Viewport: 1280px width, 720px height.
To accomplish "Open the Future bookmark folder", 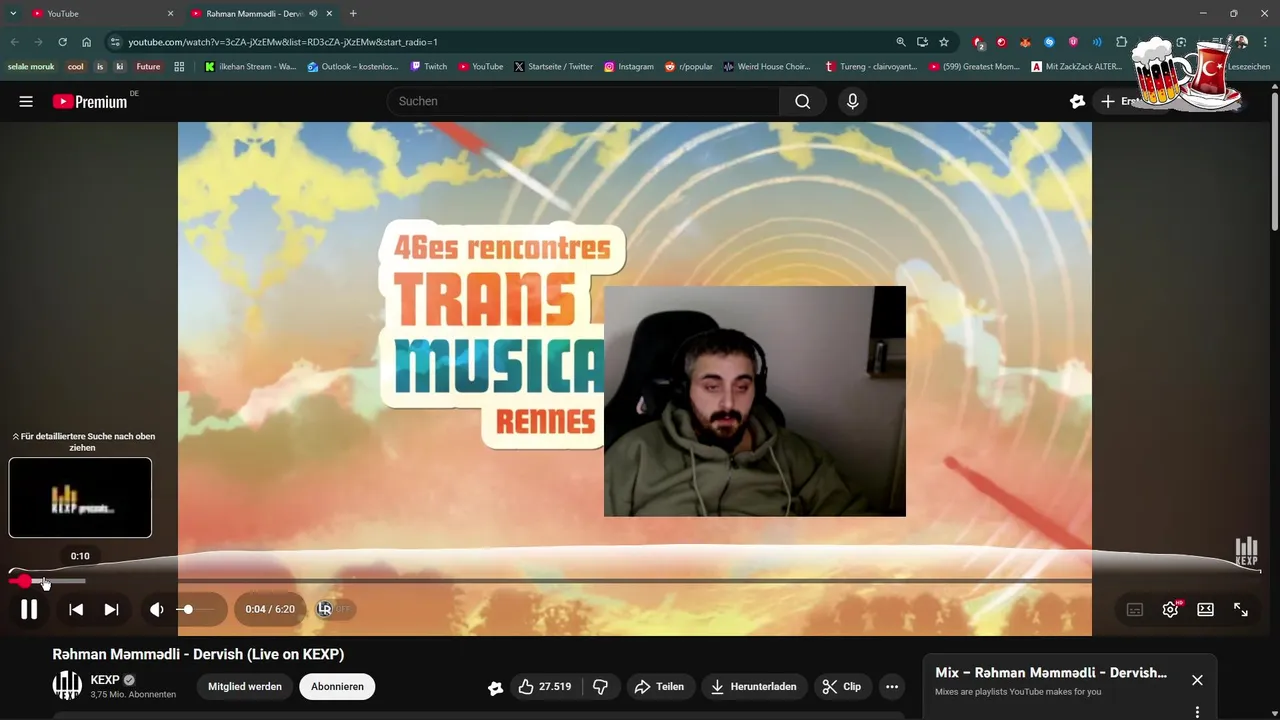I will pyautogui.click(x=148, y=67).
